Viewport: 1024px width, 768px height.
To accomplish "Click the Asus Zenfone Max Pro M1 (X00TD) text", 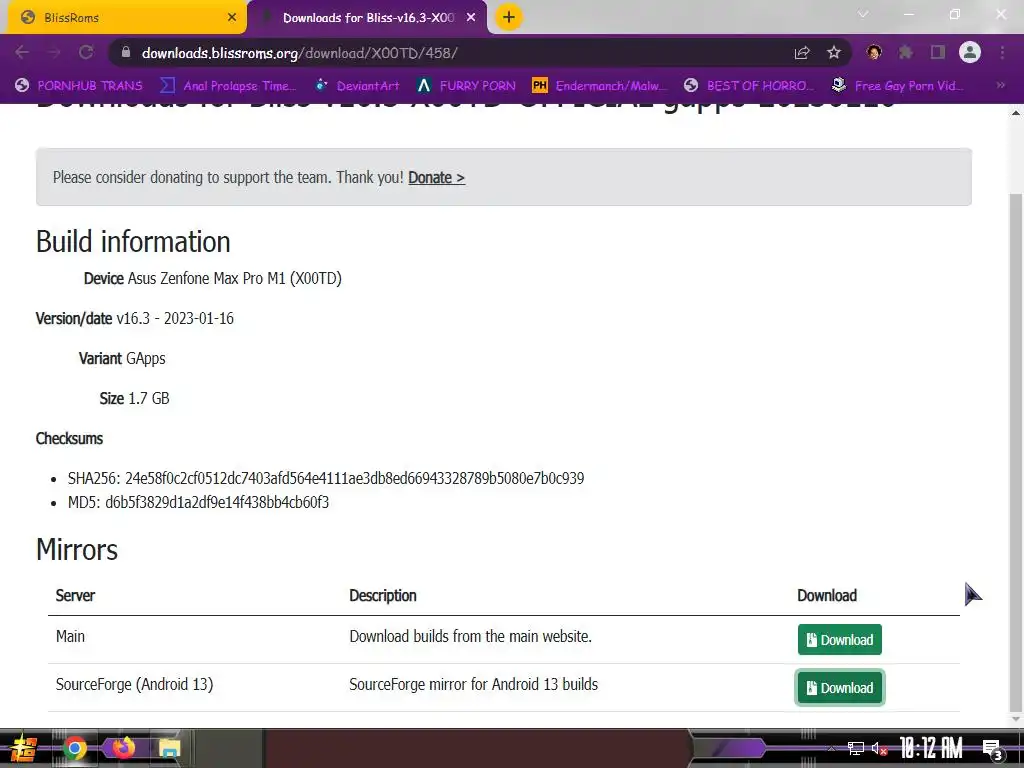I will 234,278.
